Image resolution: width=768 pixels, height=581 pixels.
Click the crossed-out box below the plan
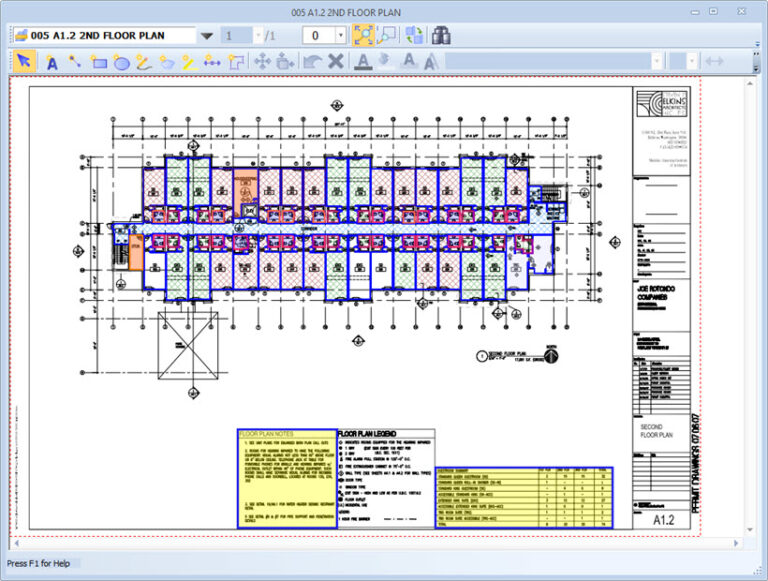188,346
